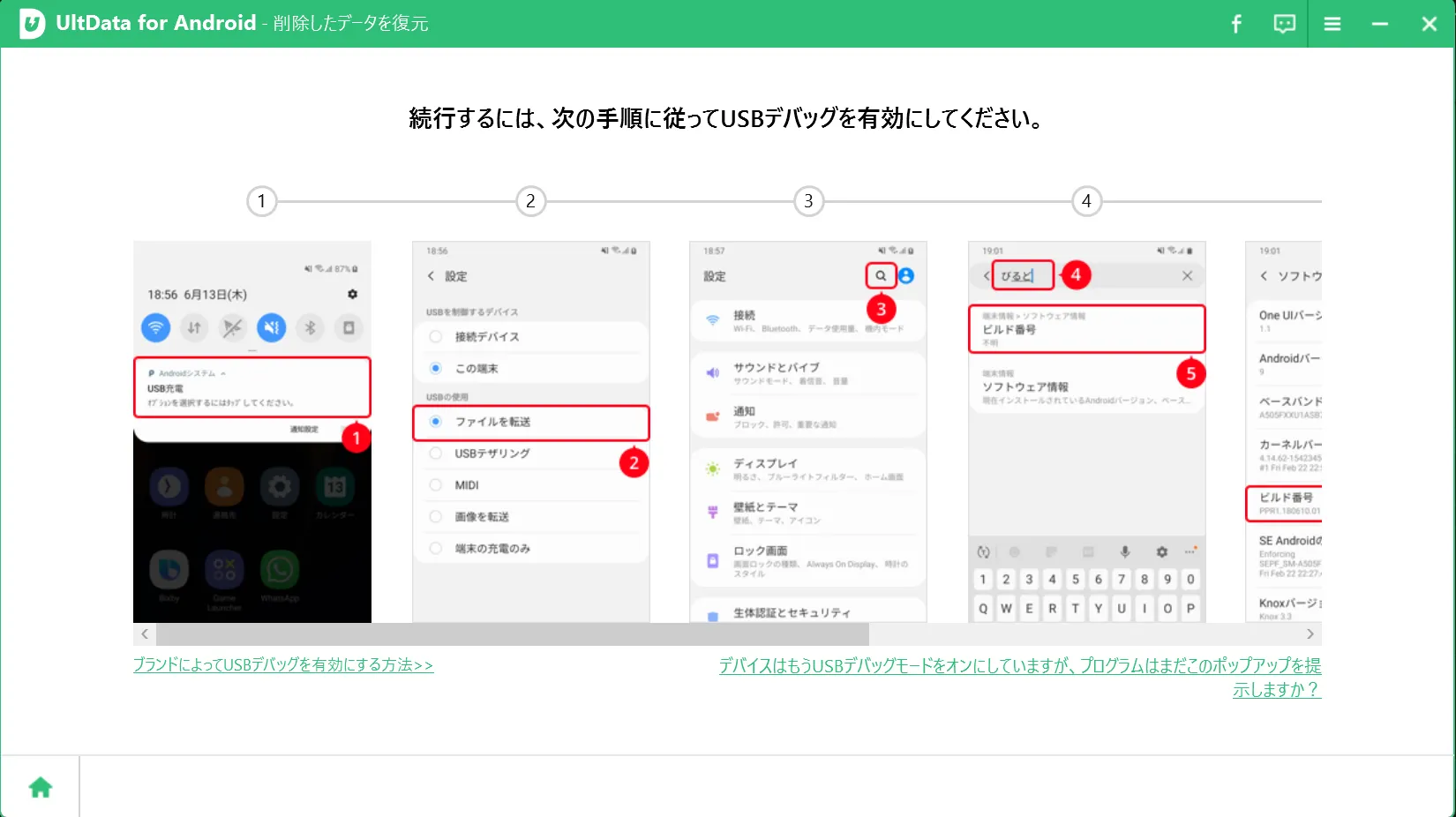Select the MIDI radio button
The height and width of the screenshot is (817, 1456).
click(x=435, y=484)
